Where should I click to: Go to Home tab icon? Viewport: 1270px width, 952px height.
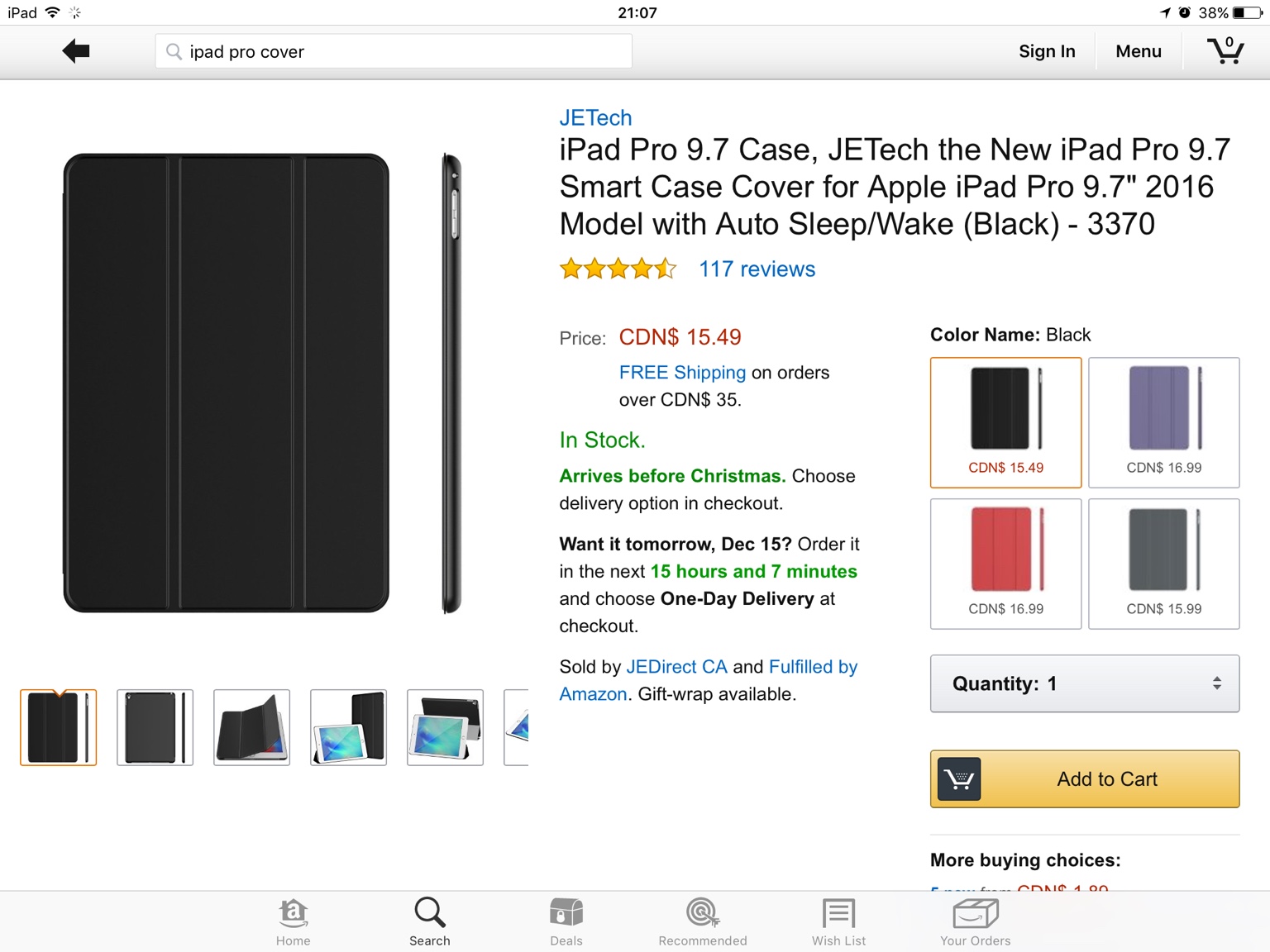tap(294, 914)
